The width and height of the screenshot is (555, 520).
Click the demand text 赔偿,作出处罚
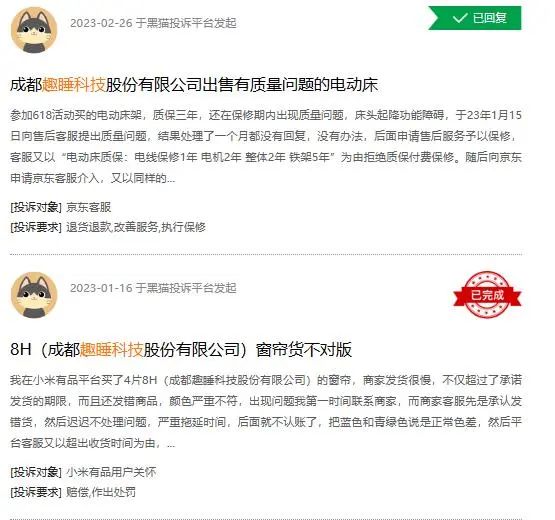point(101,492)
